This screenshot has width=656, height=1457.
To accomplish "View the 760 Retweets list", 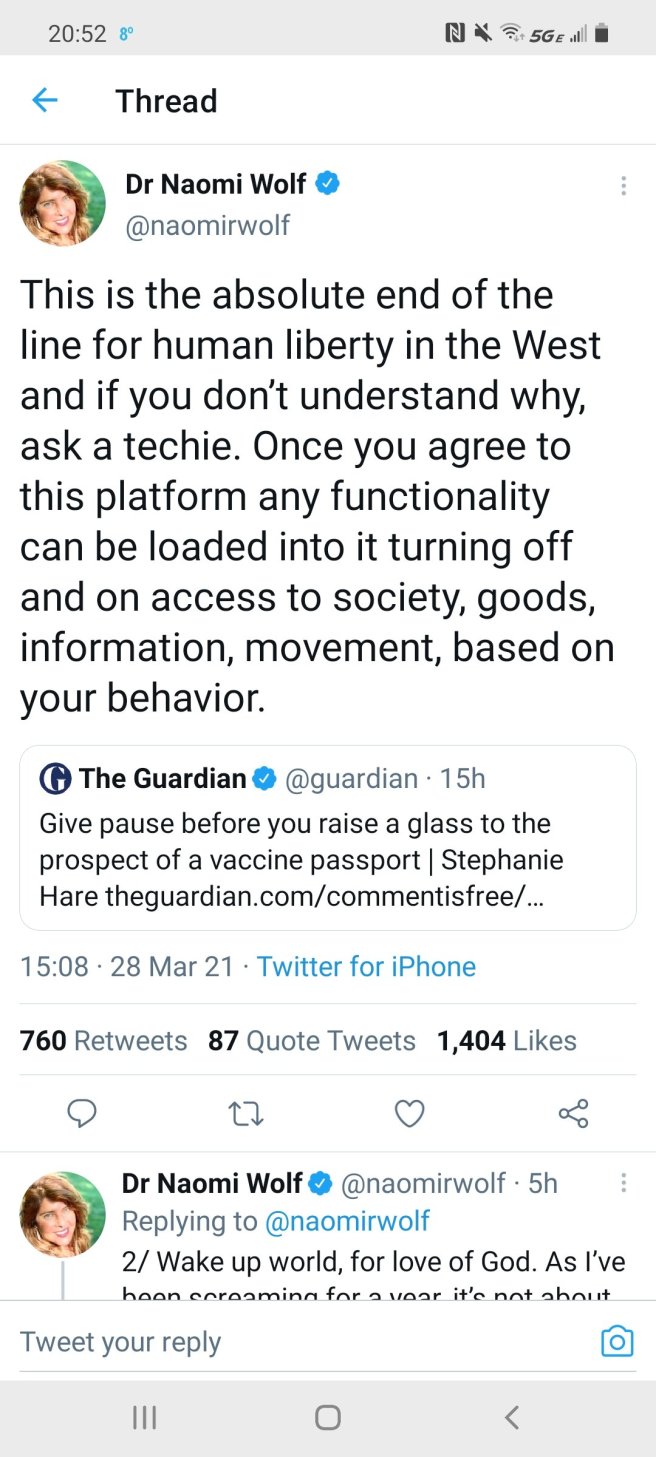I will click(104, 1041).
